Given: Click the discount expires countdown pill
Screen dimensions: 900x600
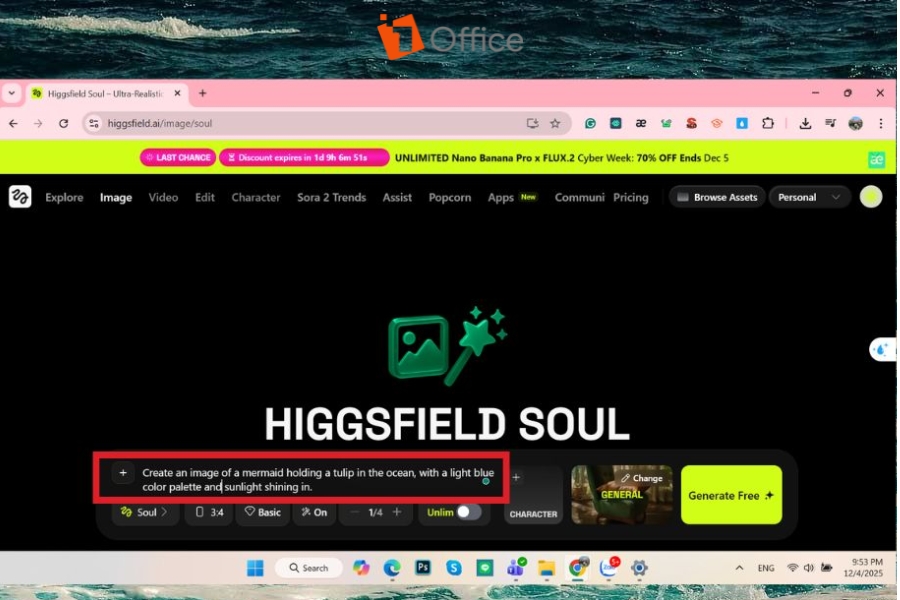Looking at the screenshot, I should (x=304, y=157).
